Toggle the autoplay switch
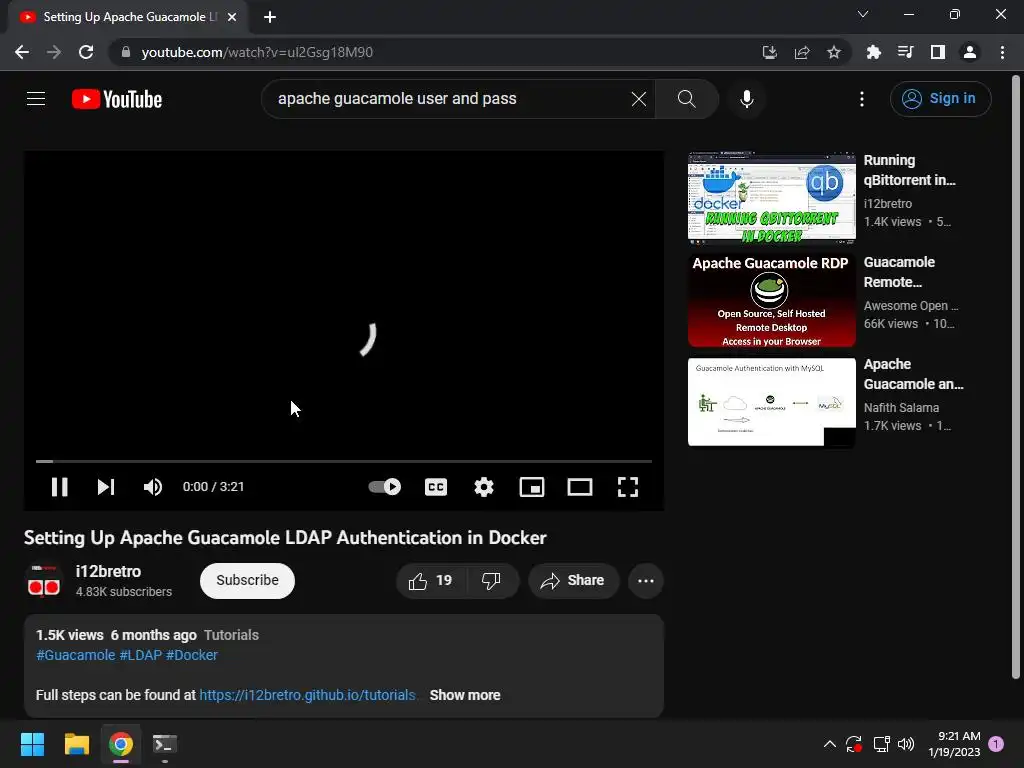 pyautogui.click(x=385, y=487)
